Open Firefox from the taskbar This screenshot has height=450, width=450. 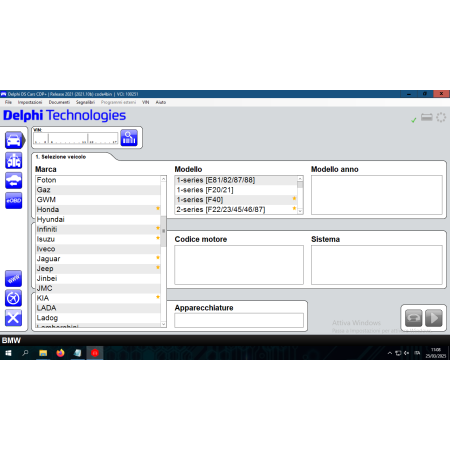(60, 353)
